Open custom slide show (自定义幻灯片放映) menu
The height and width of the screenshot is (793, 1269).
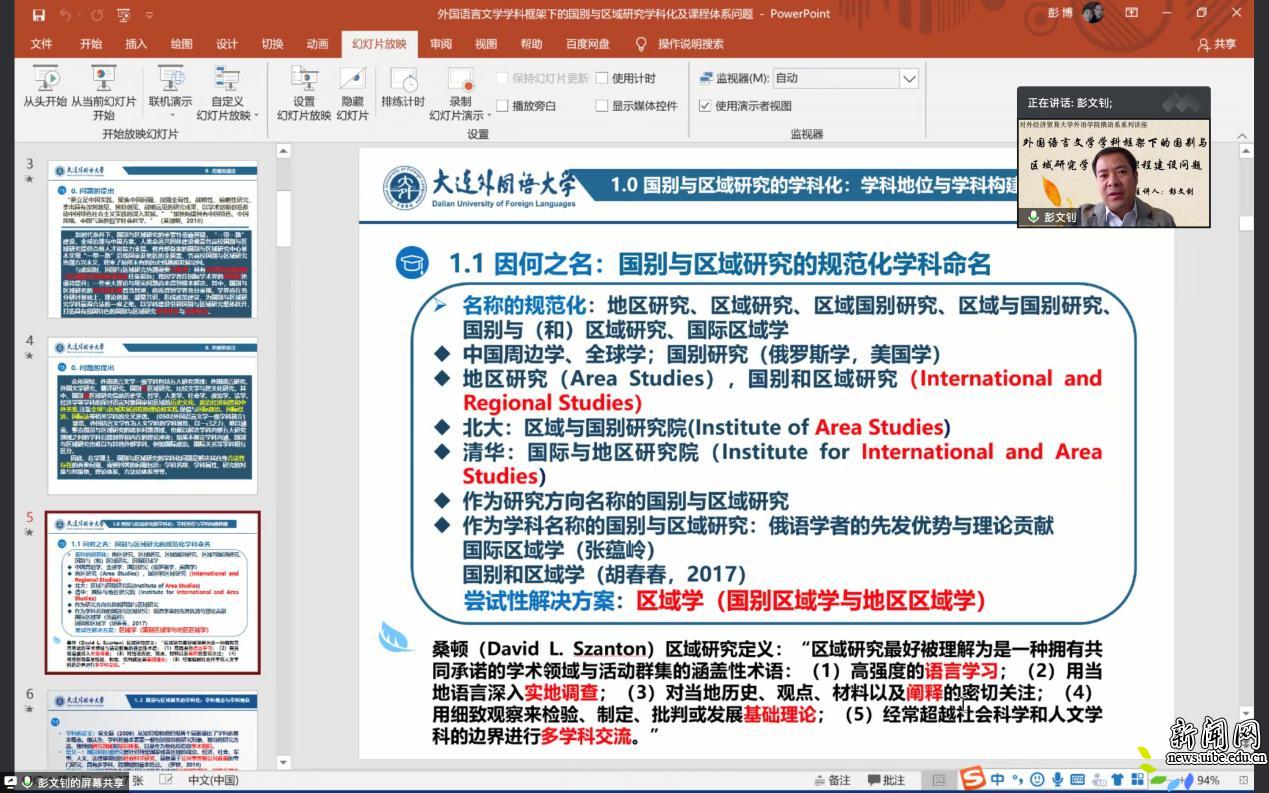click(x=227, y=93)
